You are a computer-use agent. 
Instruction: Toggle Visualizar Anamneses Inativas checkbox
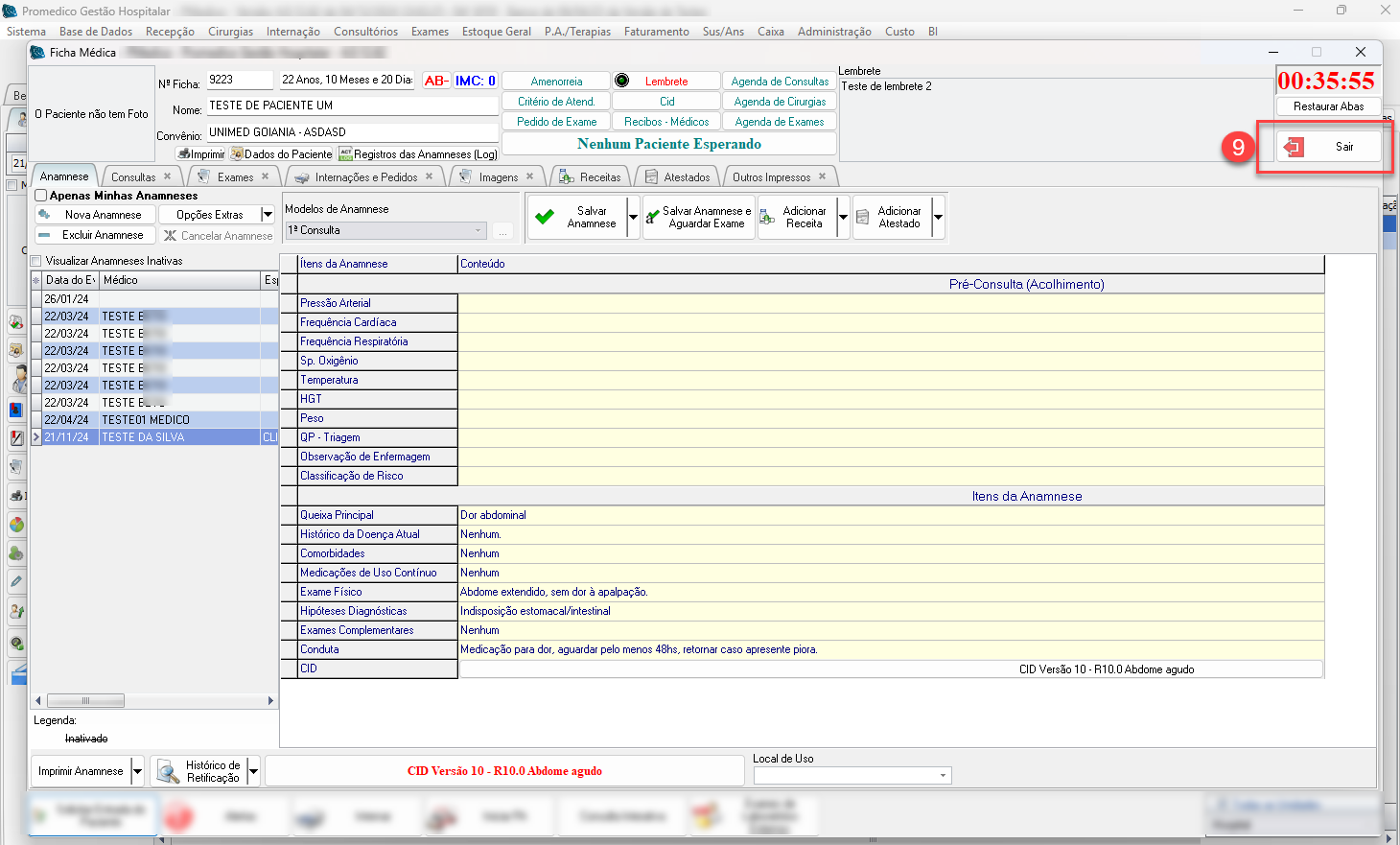coord(36,261)
